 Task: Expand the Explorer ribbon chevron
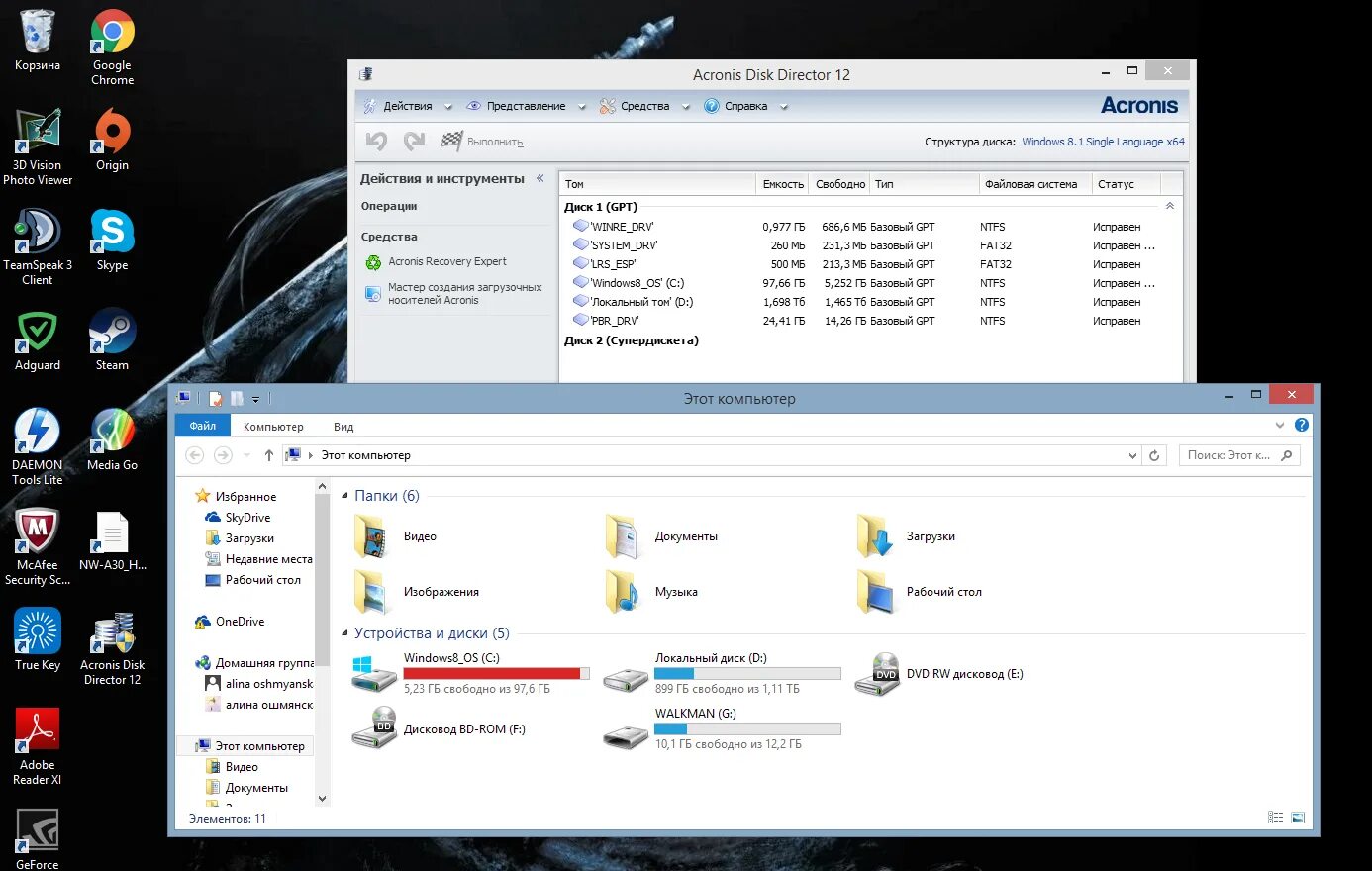1280,425
